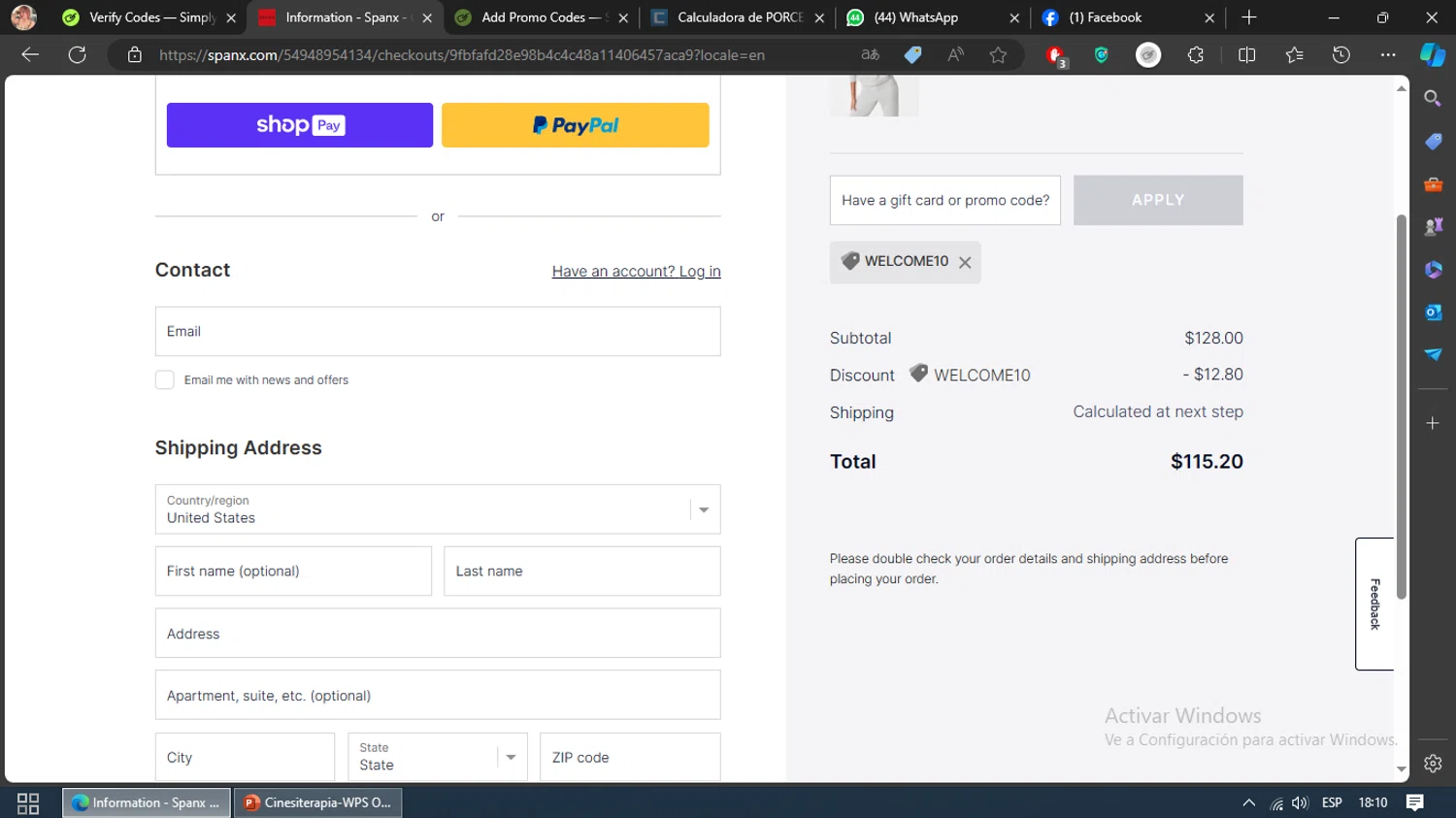Click the page vertical scrollbar thumb
The width and height of the screenshot is (1456, 818).
[x=1401, y=407]
